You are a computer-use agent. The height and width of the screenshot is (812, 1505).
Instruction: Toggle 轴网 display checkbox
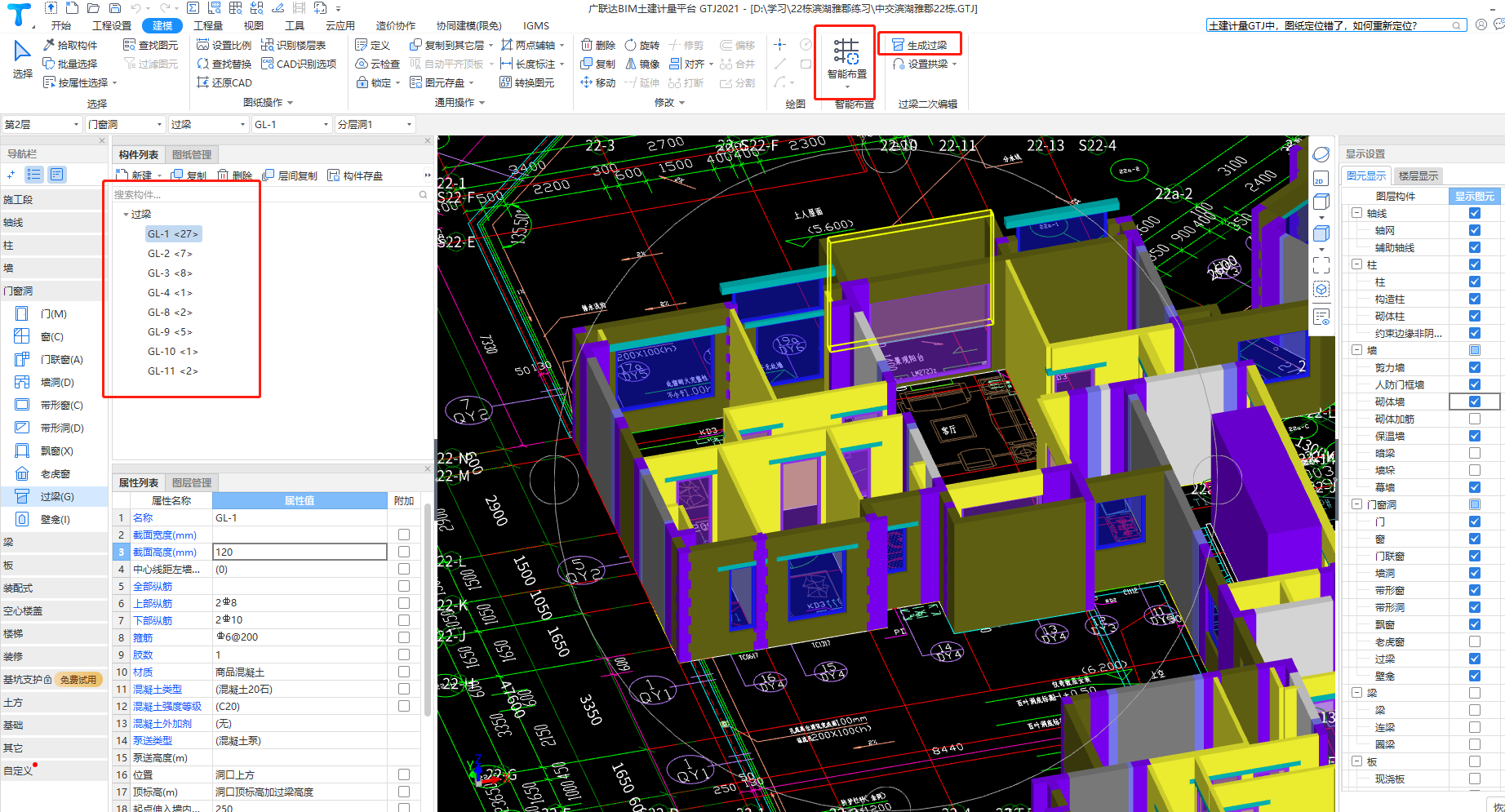pos(1474,230)
